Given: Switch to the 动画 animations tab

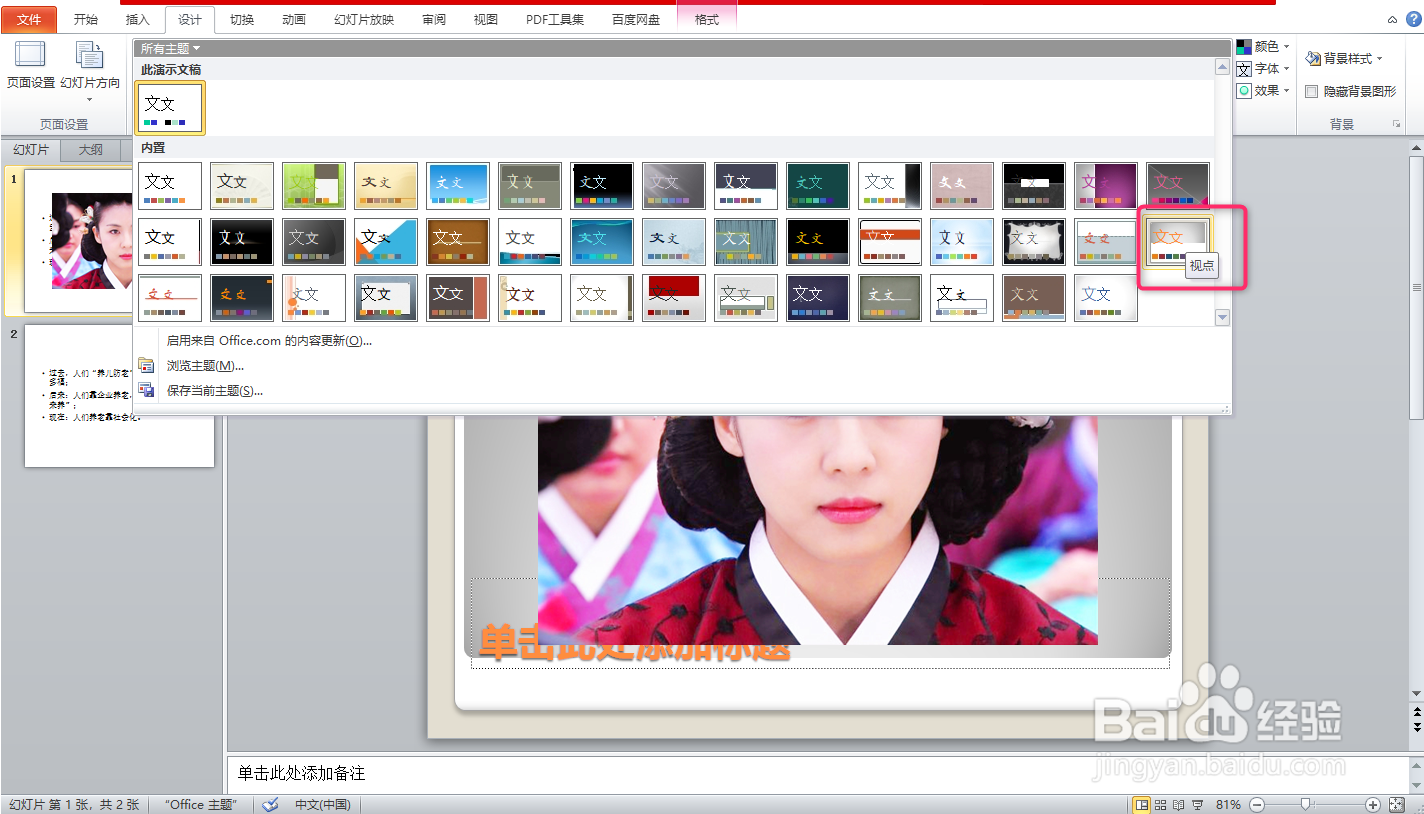Looking at the screenshot, I should (x=294, y=19).
